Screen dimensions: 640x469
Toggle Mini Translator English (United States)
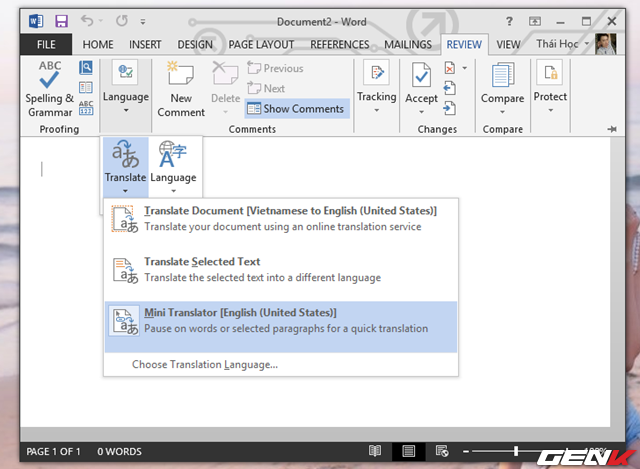281,327
